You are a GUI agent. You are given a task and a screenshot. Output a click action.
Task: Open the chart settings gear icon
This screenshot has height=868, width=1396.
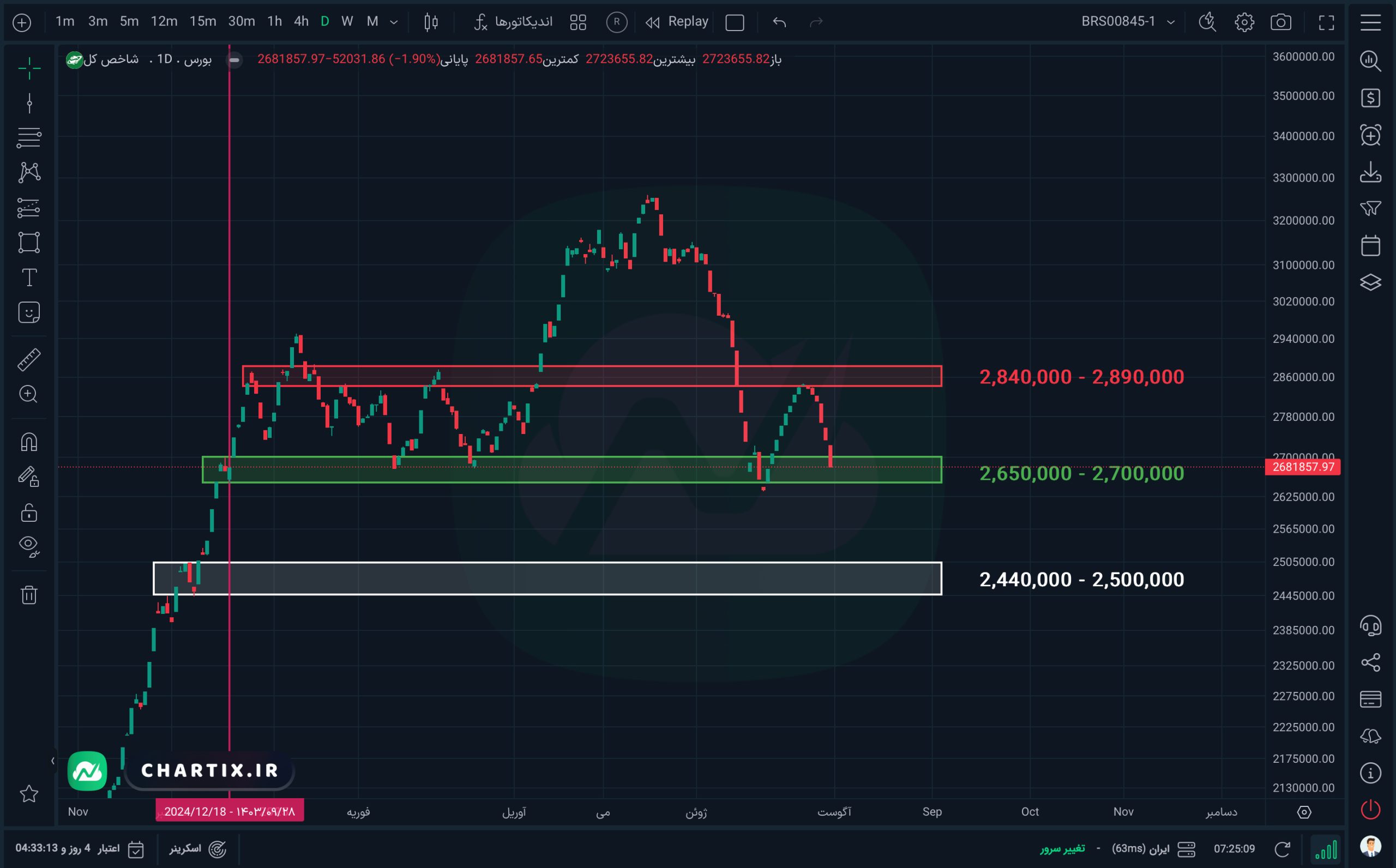click(1244, 22)
